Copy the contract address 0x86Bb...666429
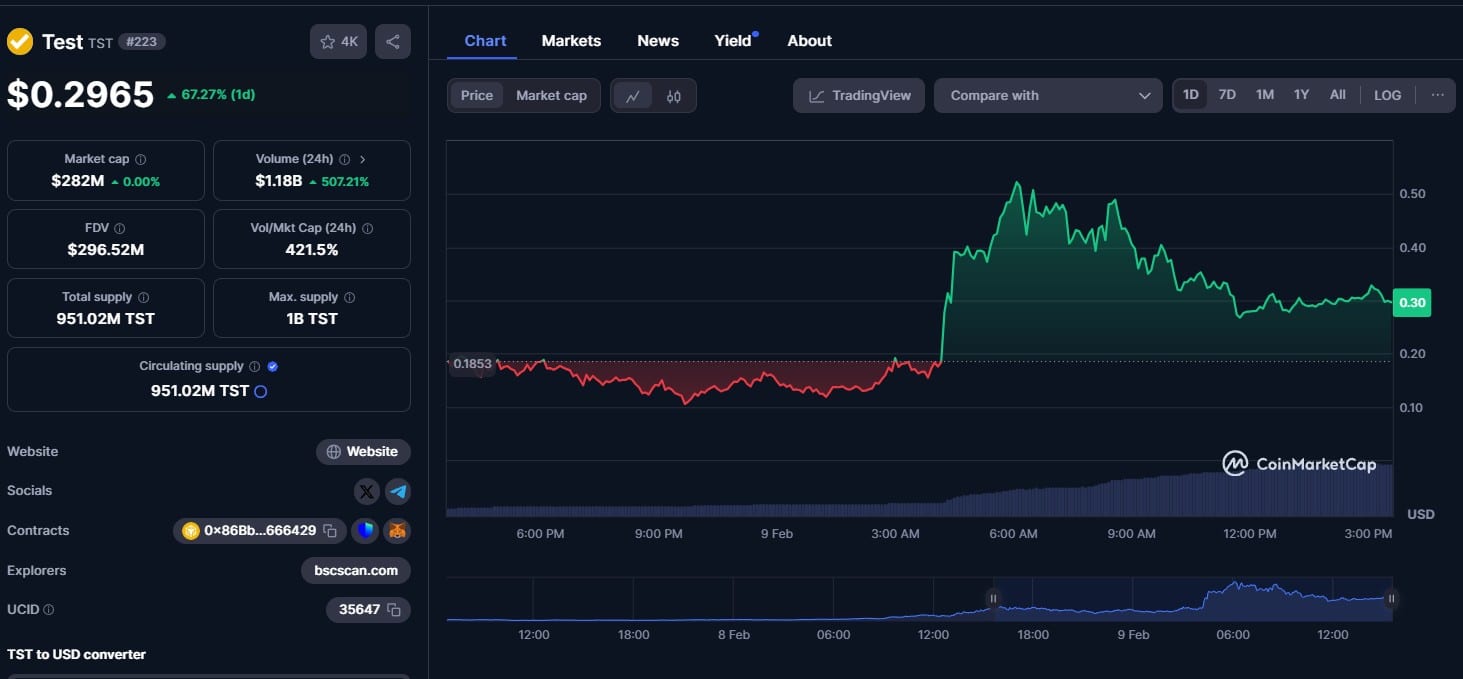Image resolution: width=1463 pixels, height=679 pixels. 330,531
